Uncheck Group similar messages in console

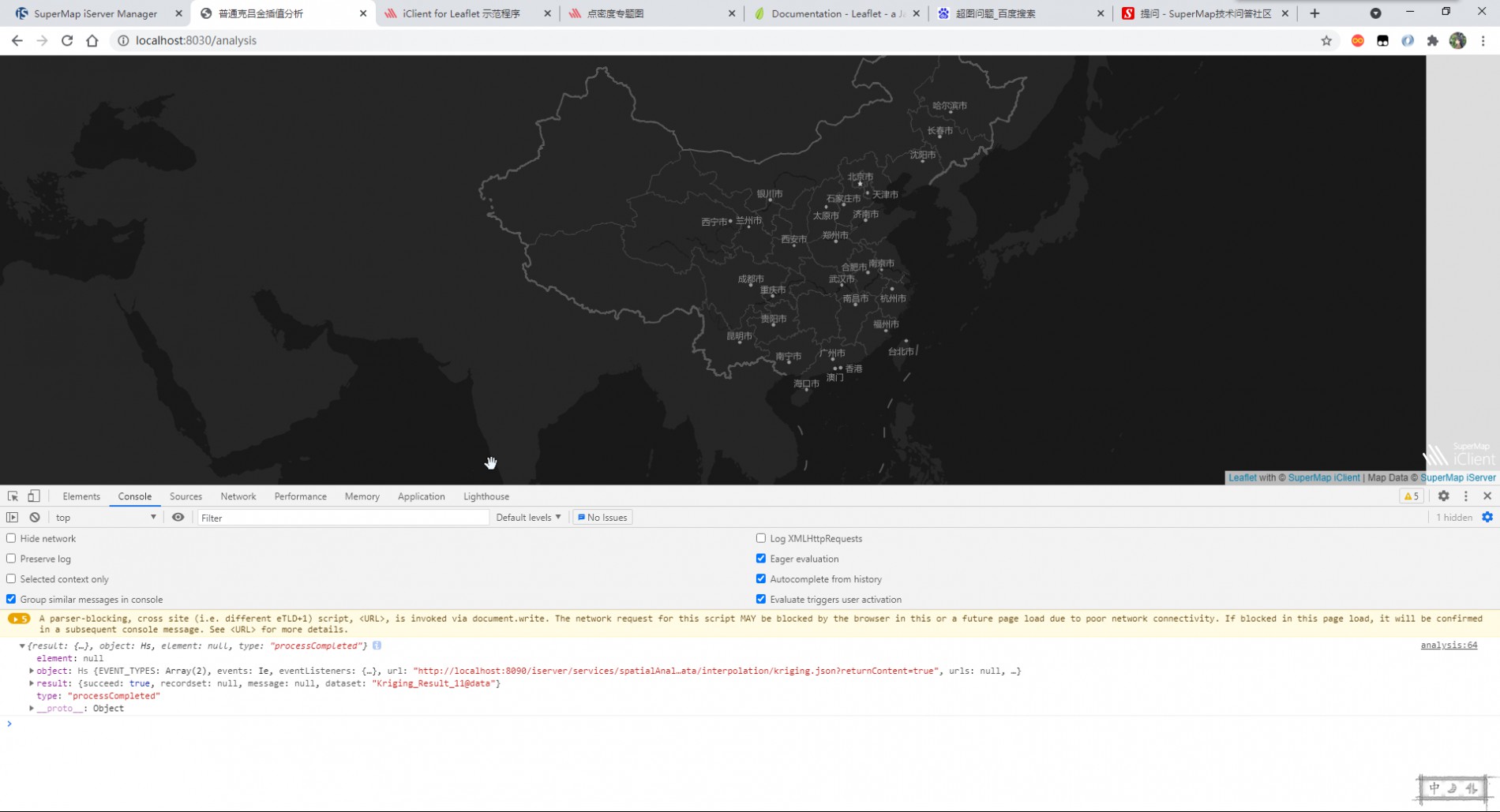point(11,600)
